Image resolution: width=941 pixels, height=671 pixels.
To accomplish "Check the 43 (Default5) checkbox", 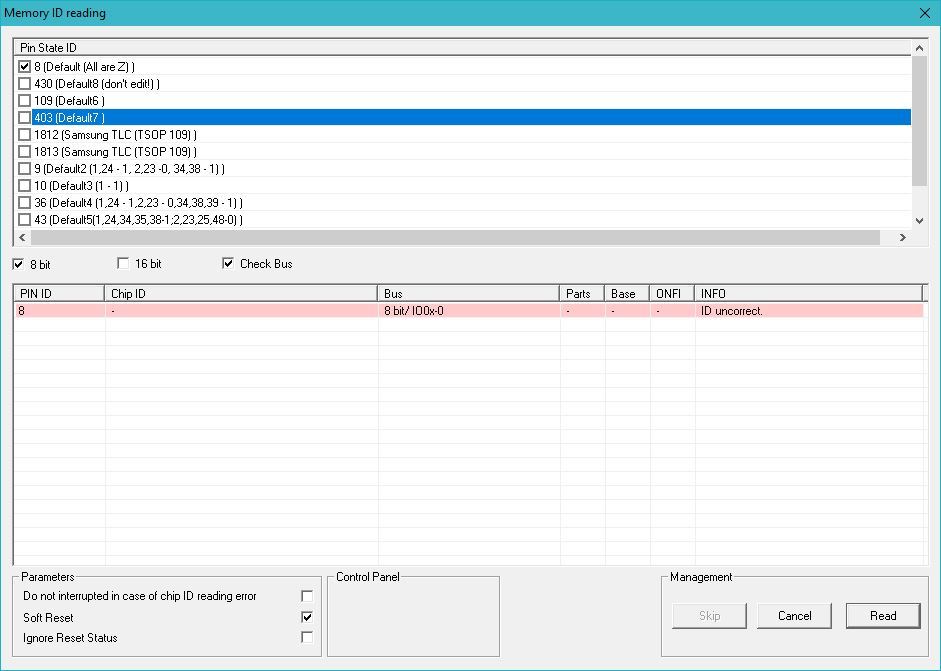I will tap(25, 220).
